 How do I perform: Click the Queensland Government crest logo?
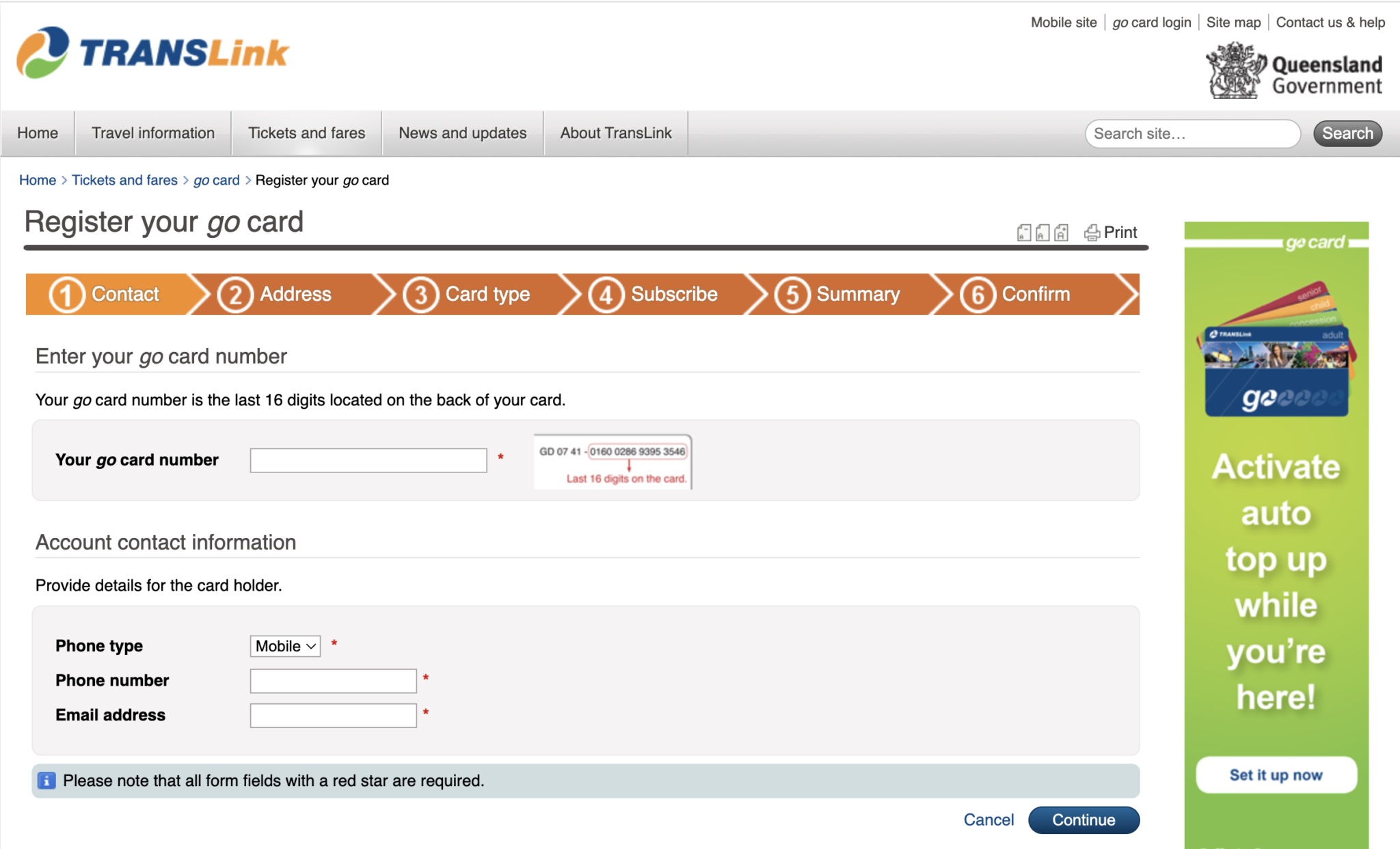coord(1235,71)
